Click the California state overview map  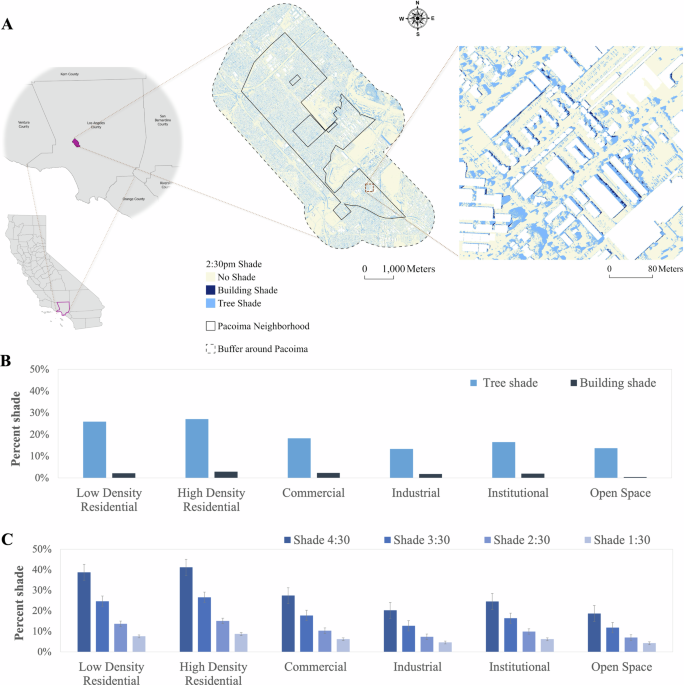[55, 272]
